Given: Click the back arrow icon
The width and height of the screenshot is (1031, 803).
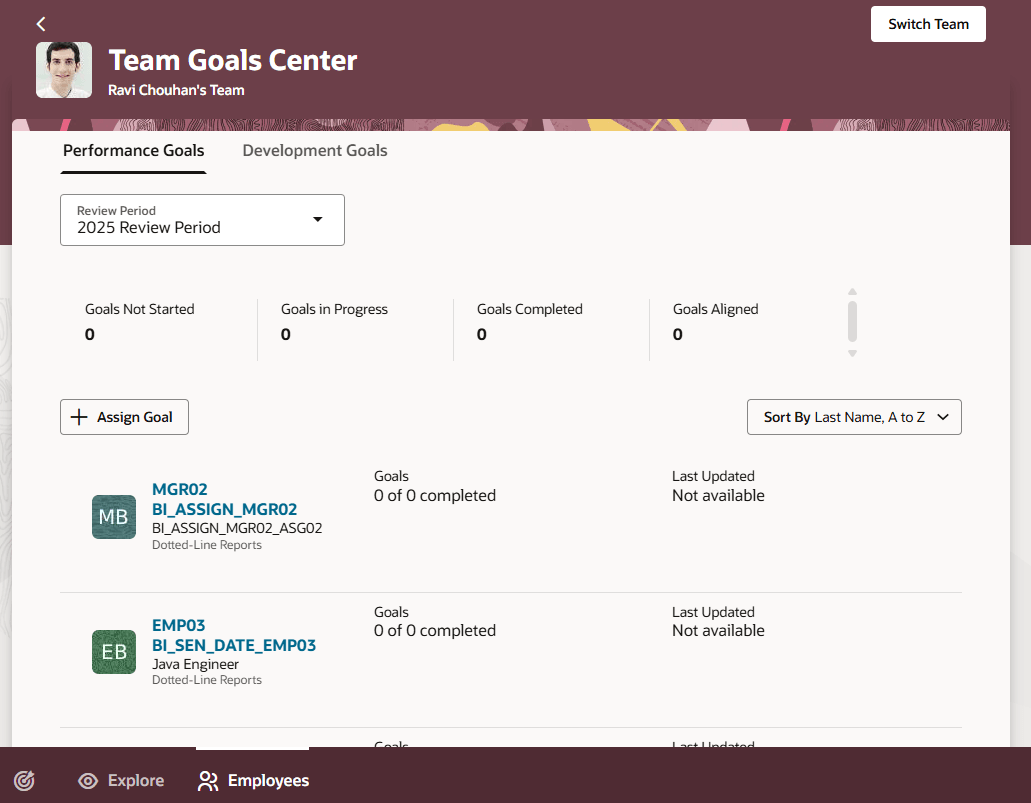Looking at the screenshot, I should point(41,24).
